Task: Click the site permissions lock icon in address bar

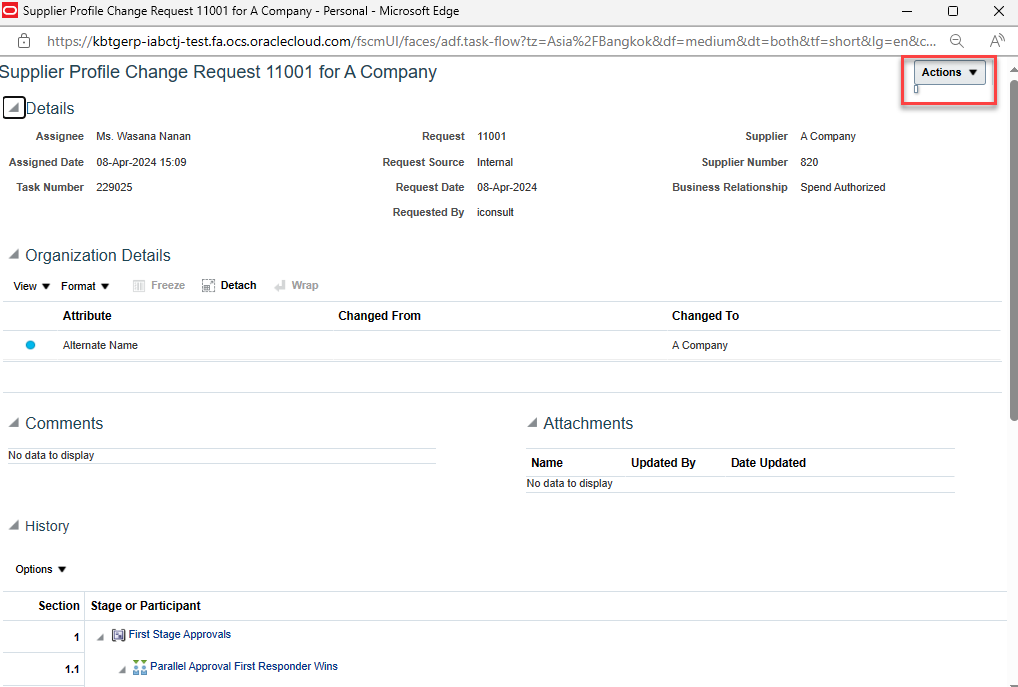Action: [x=22, y=42]
